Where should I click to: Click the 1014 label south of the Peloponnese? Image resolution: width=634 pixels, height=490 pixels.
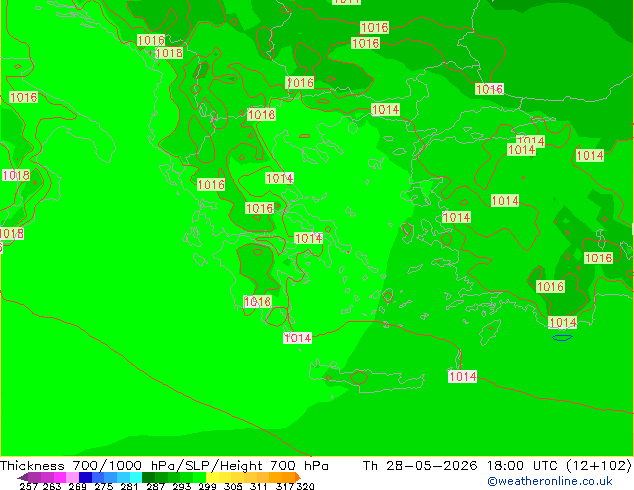coord(298,338)
